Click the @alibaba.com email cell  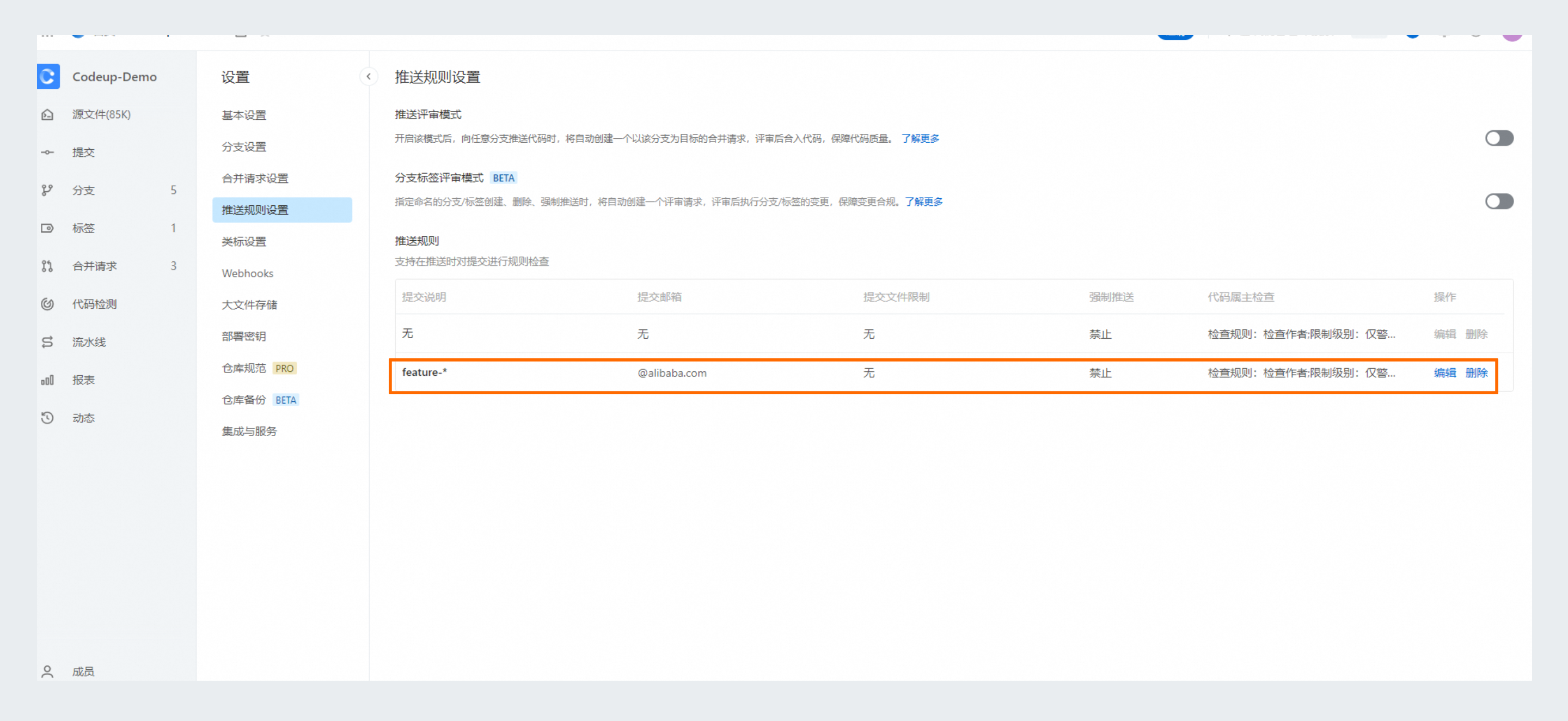tap(672, 372)
